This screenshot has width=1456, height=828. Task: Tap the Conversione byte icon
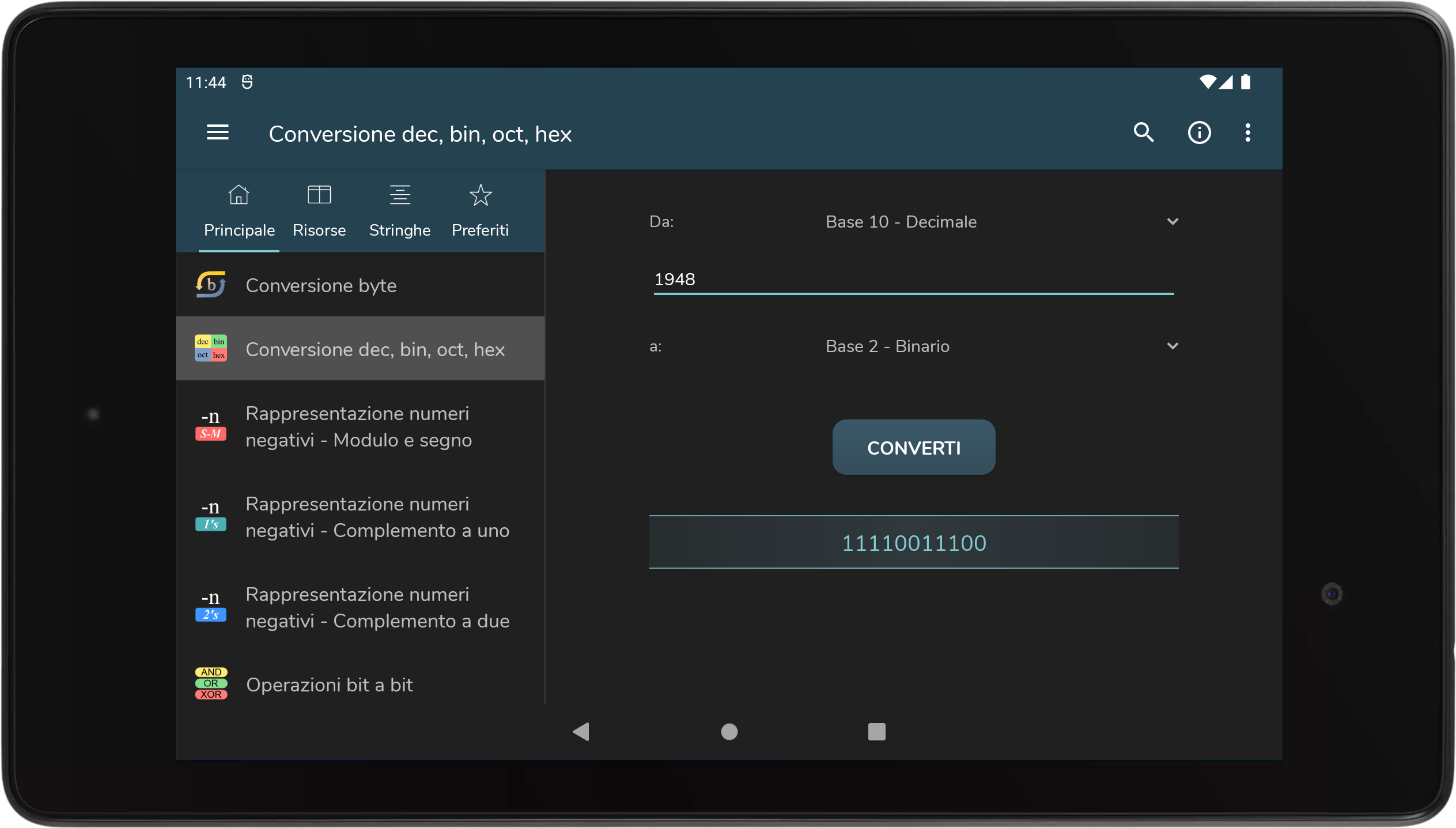tap(211, 285)
